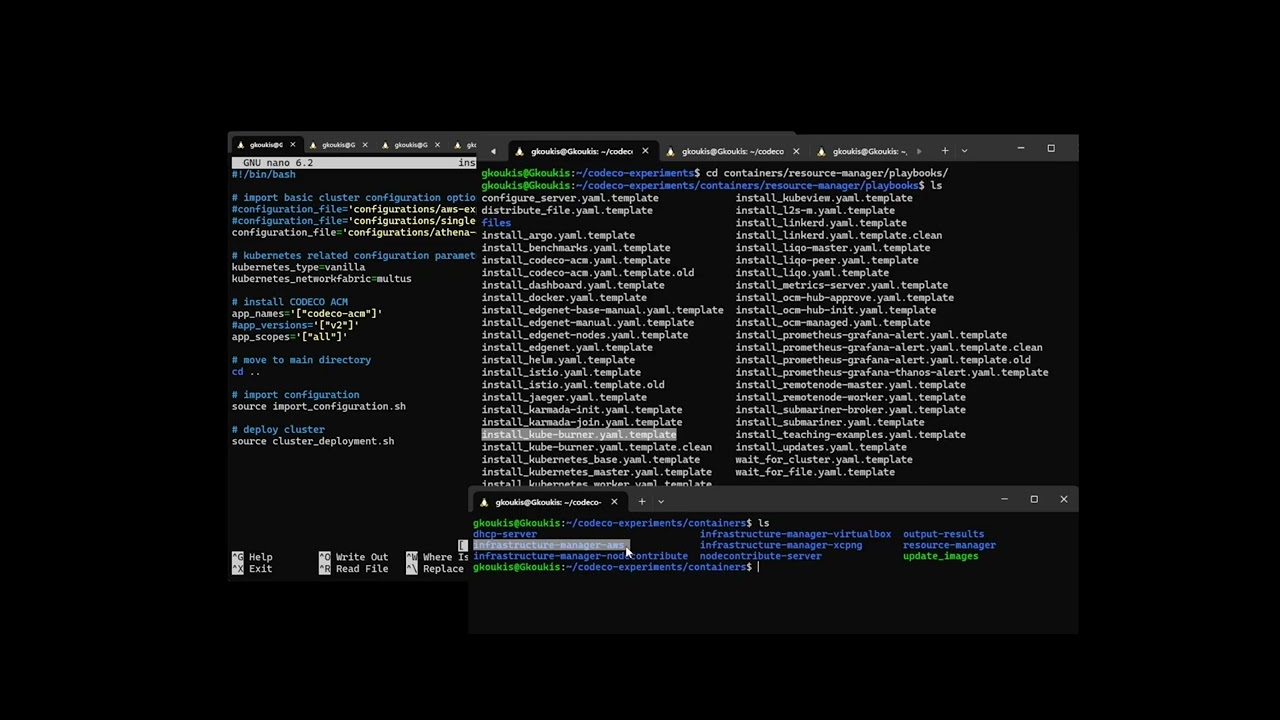Click nano '^\ Replace' shortcut
Image resolution: width=1280 pixels, height=720 pixels.
tap(435, 569)
